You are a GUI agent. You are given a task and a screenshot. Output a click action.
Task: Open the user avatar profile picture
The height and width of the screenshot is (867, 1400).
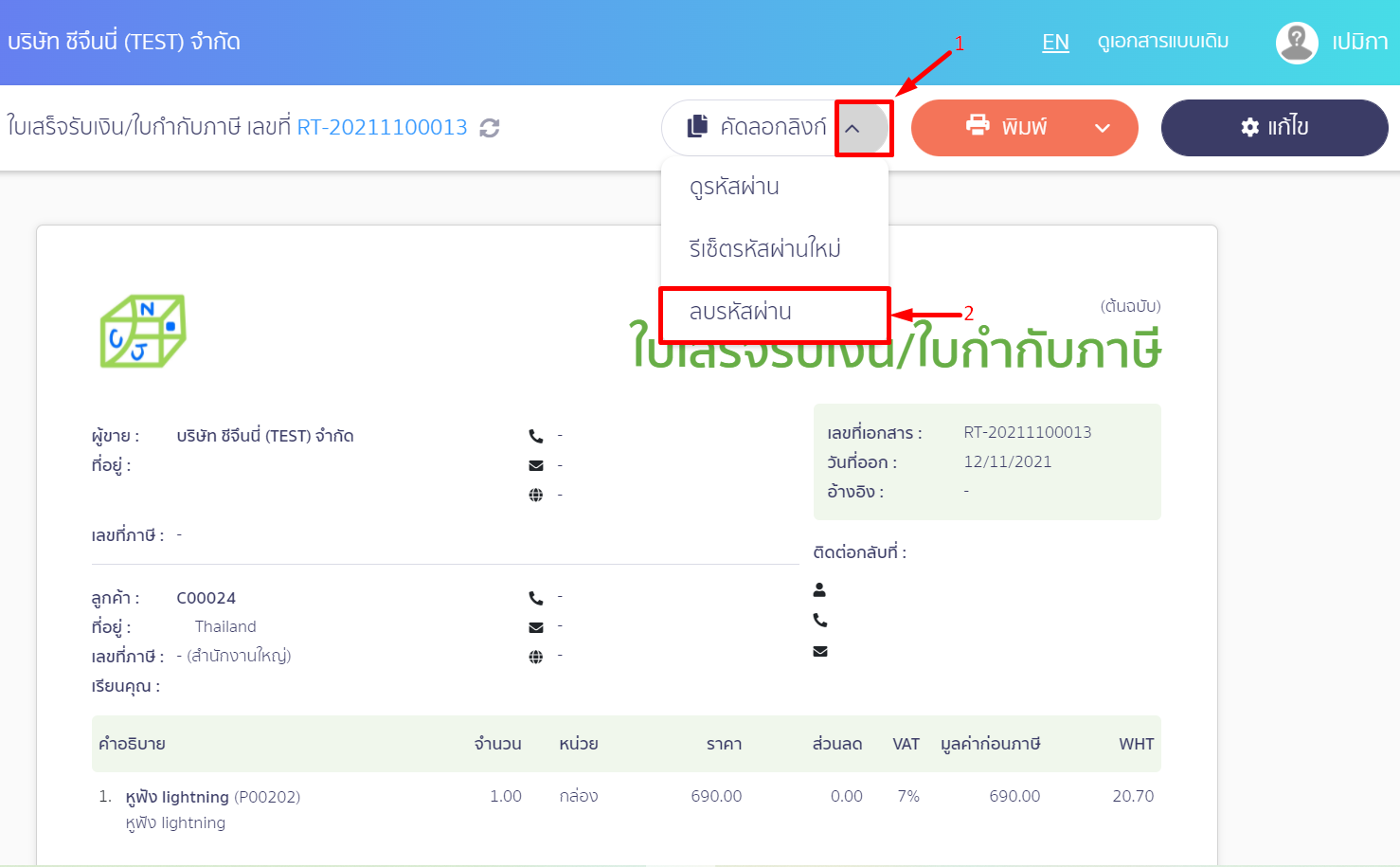tap(1297, 43)
